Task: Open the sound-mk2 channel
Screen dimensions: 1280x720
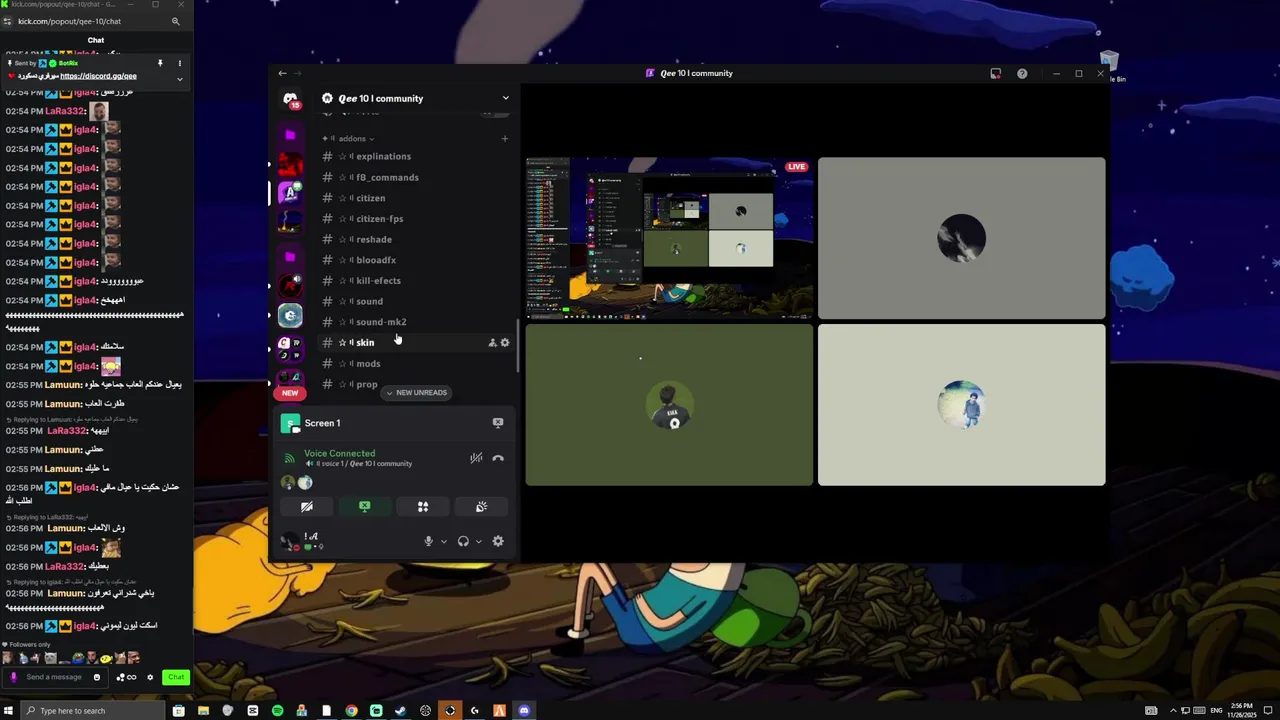Action: click(416, 322)
